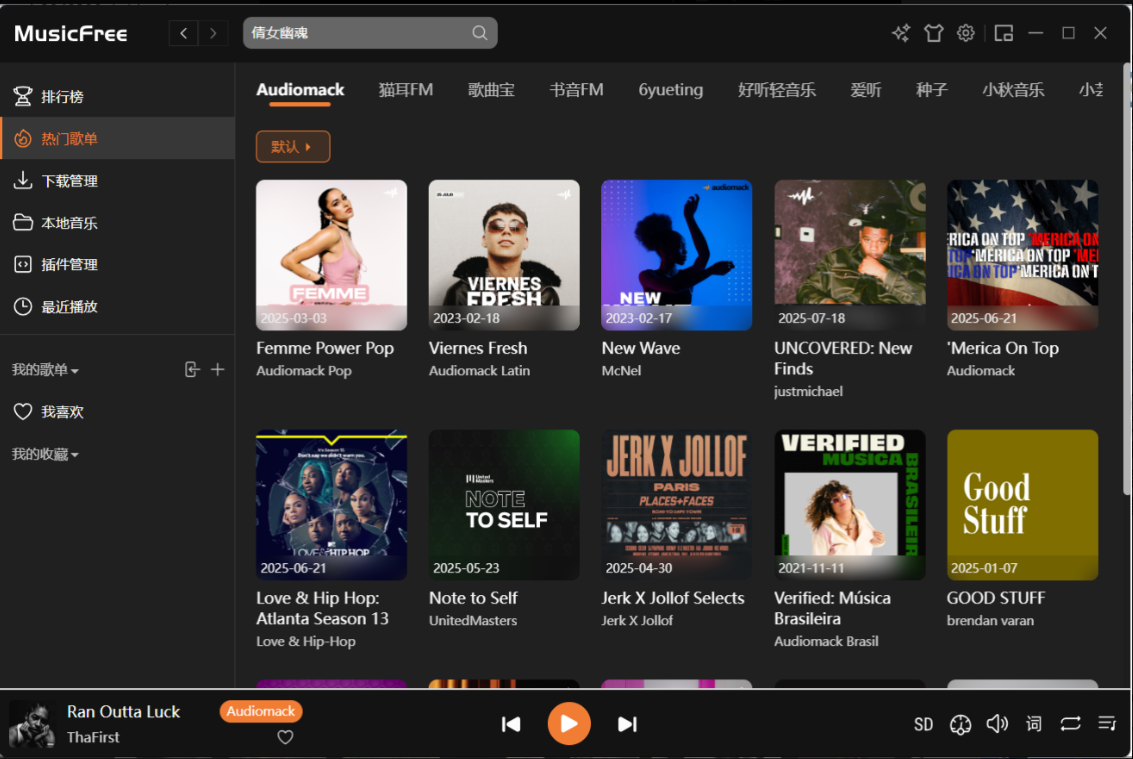Open the theme shirt icon

(934, 33)
